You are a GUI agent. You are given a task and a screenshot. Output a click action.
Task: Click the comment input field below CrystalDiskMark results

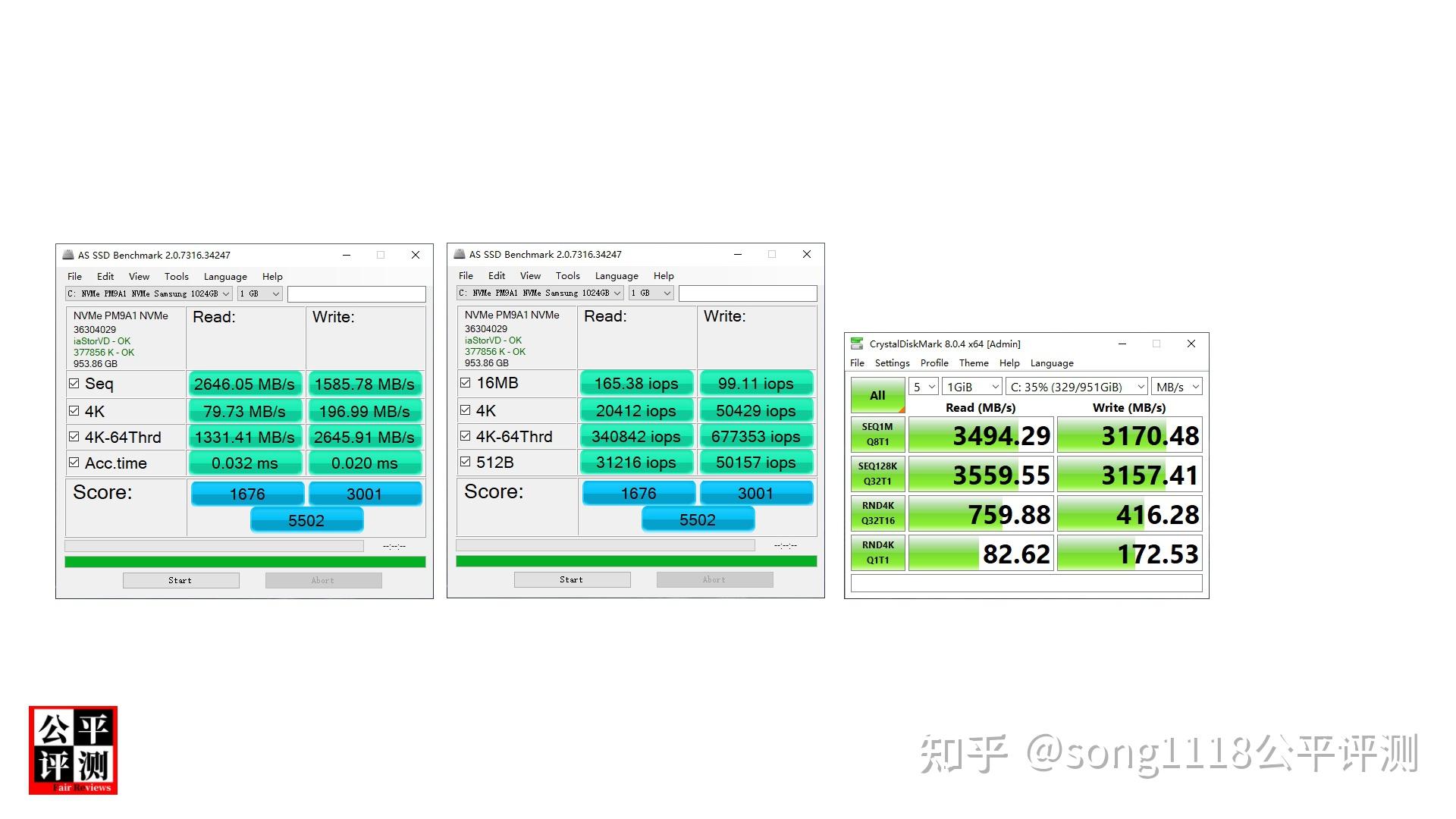pyautogui.click(x=1025, y=582)
